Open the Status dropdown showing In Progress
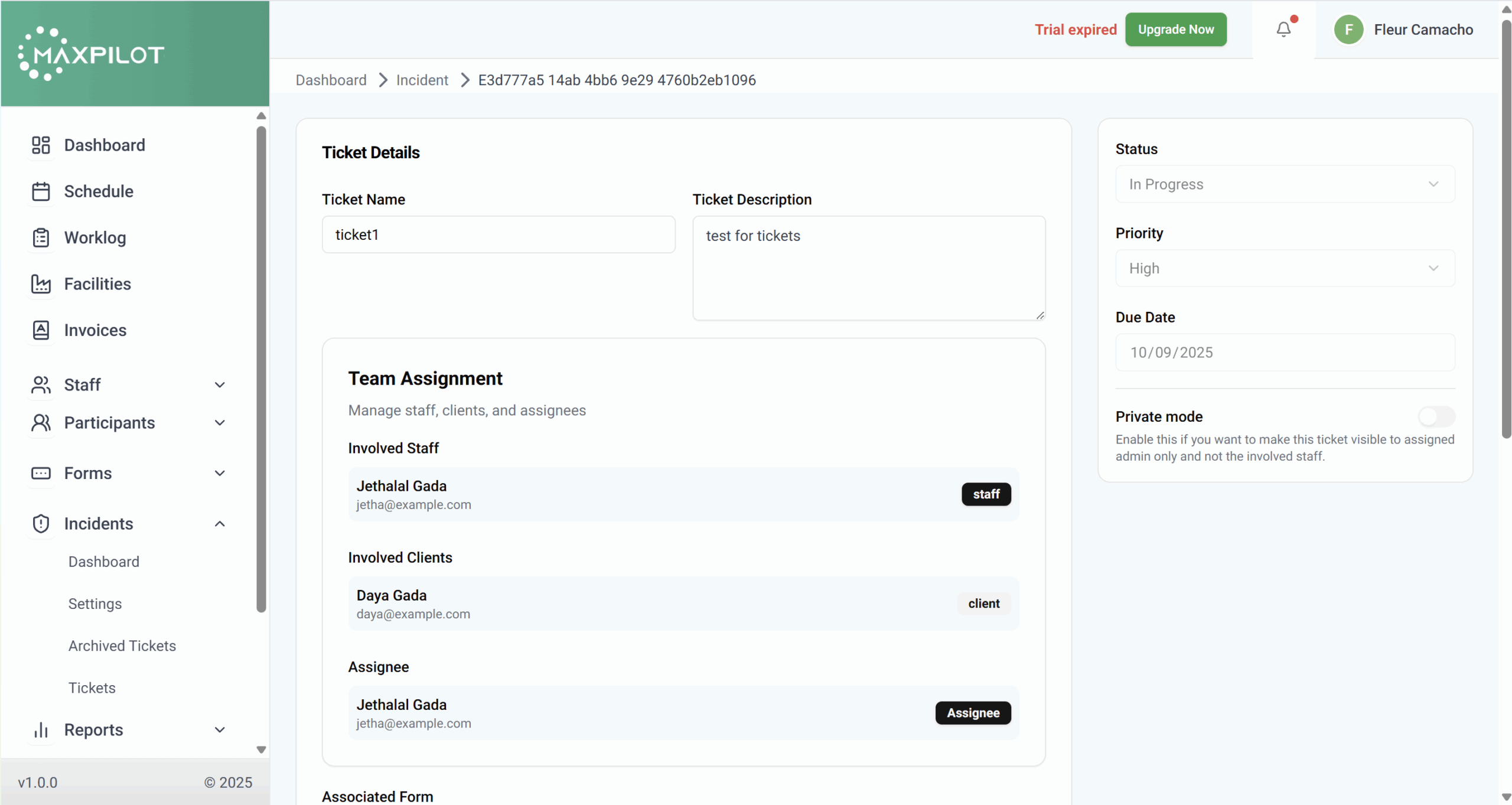The width and height of the screenshot is (1512, 805). point(1285,184)
